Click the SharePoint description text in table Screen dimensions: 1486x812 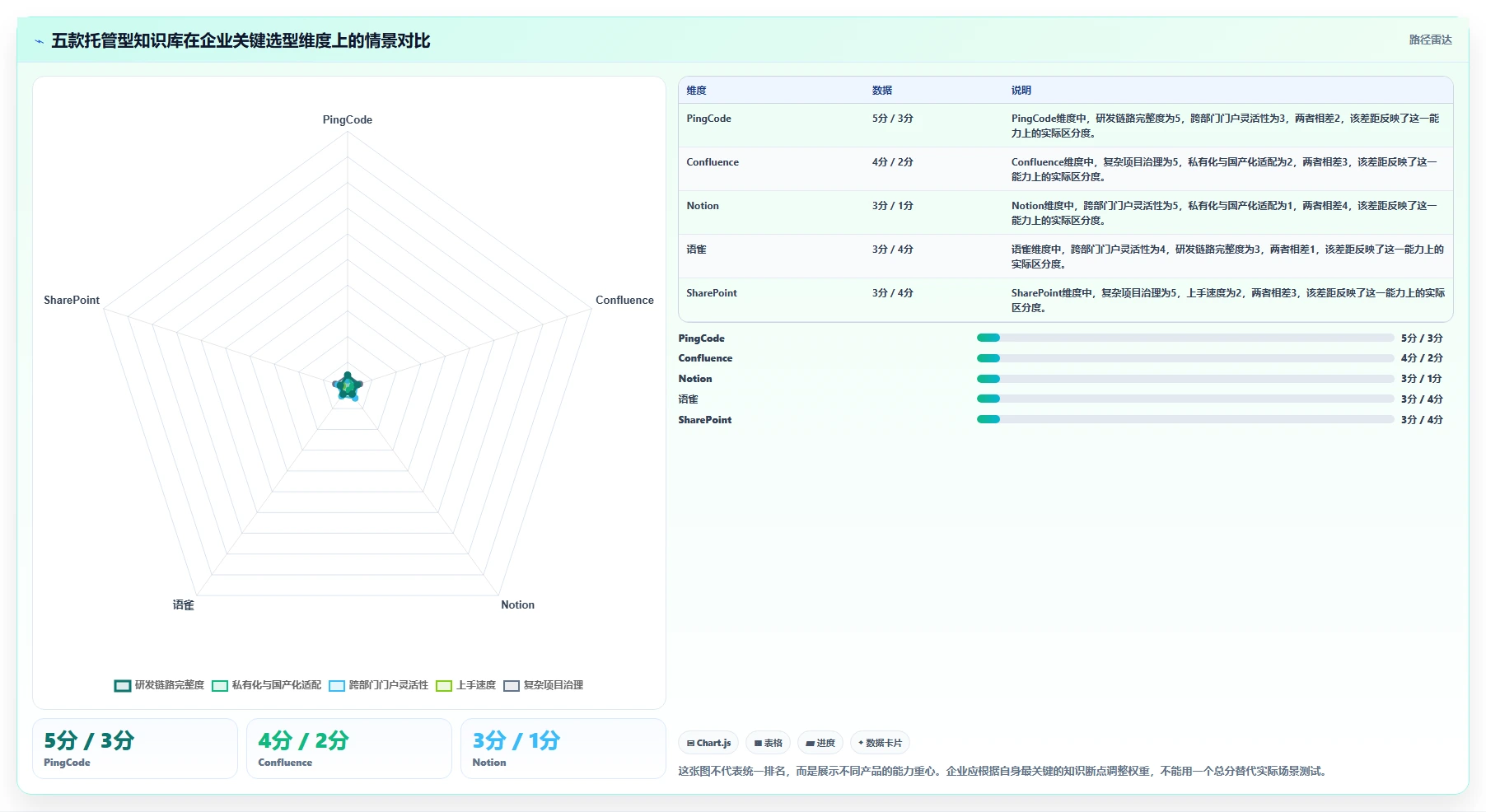(1228, 301)
